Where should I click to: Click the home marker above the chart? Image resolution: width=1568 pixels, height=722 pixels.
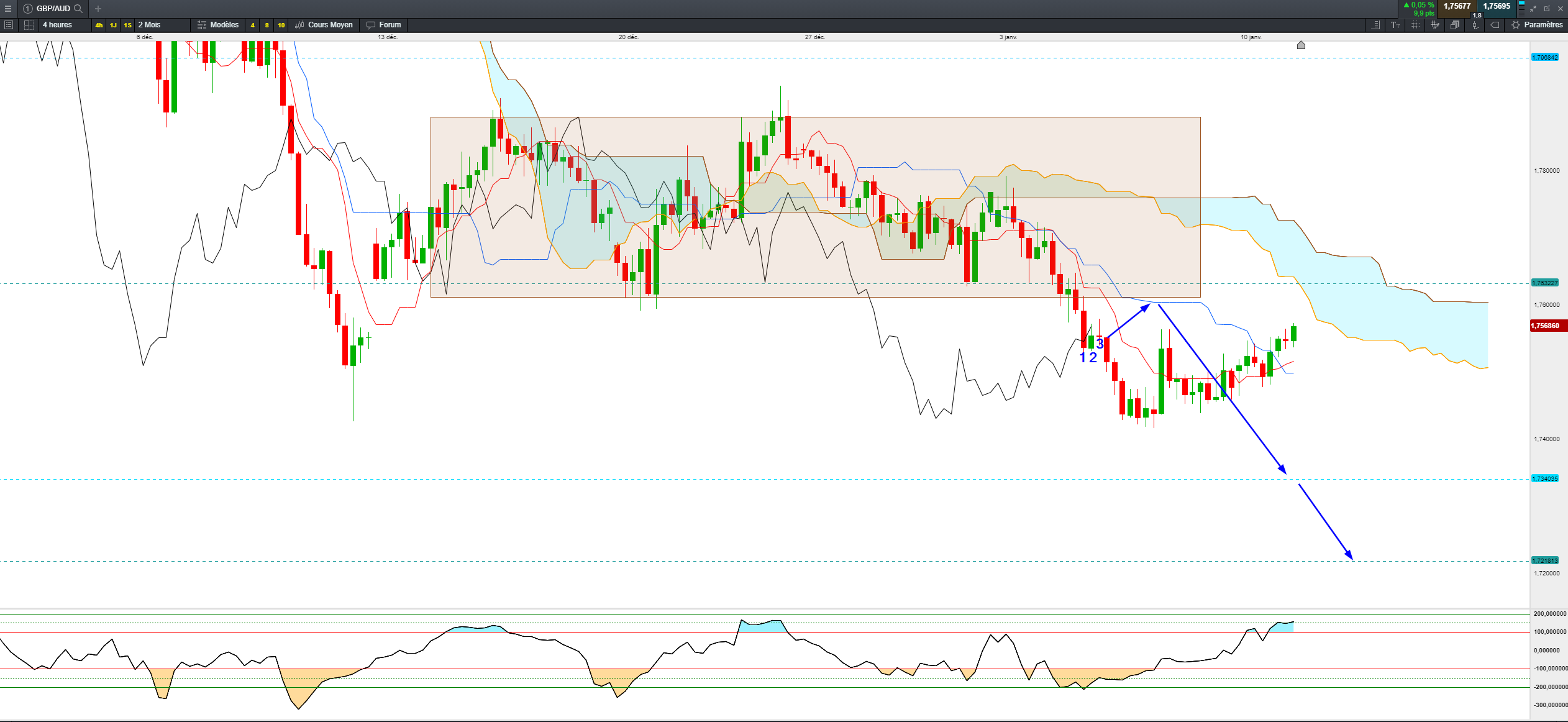point(1301,45)
